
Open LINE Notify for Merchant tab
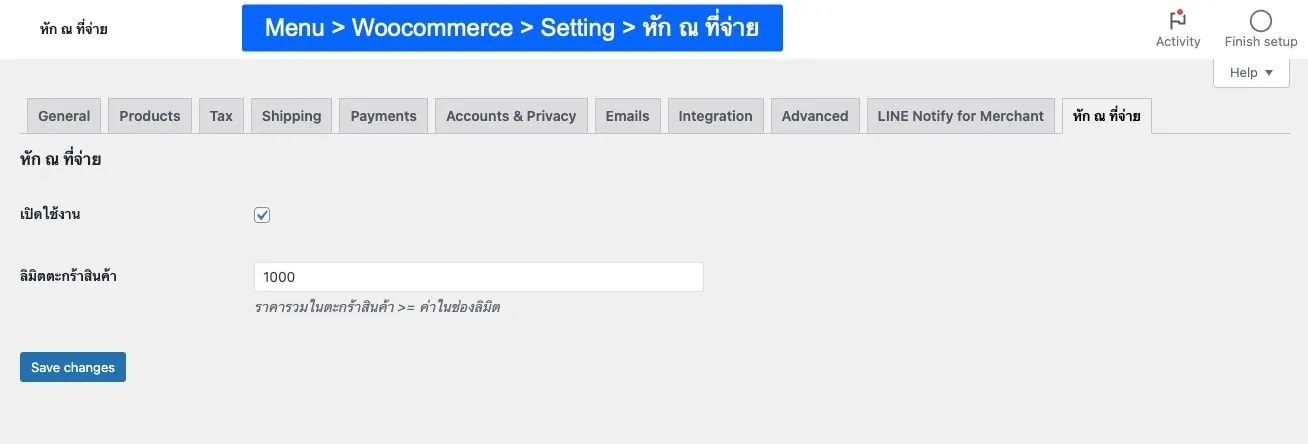pyautogui.click(x=960, y=116)
